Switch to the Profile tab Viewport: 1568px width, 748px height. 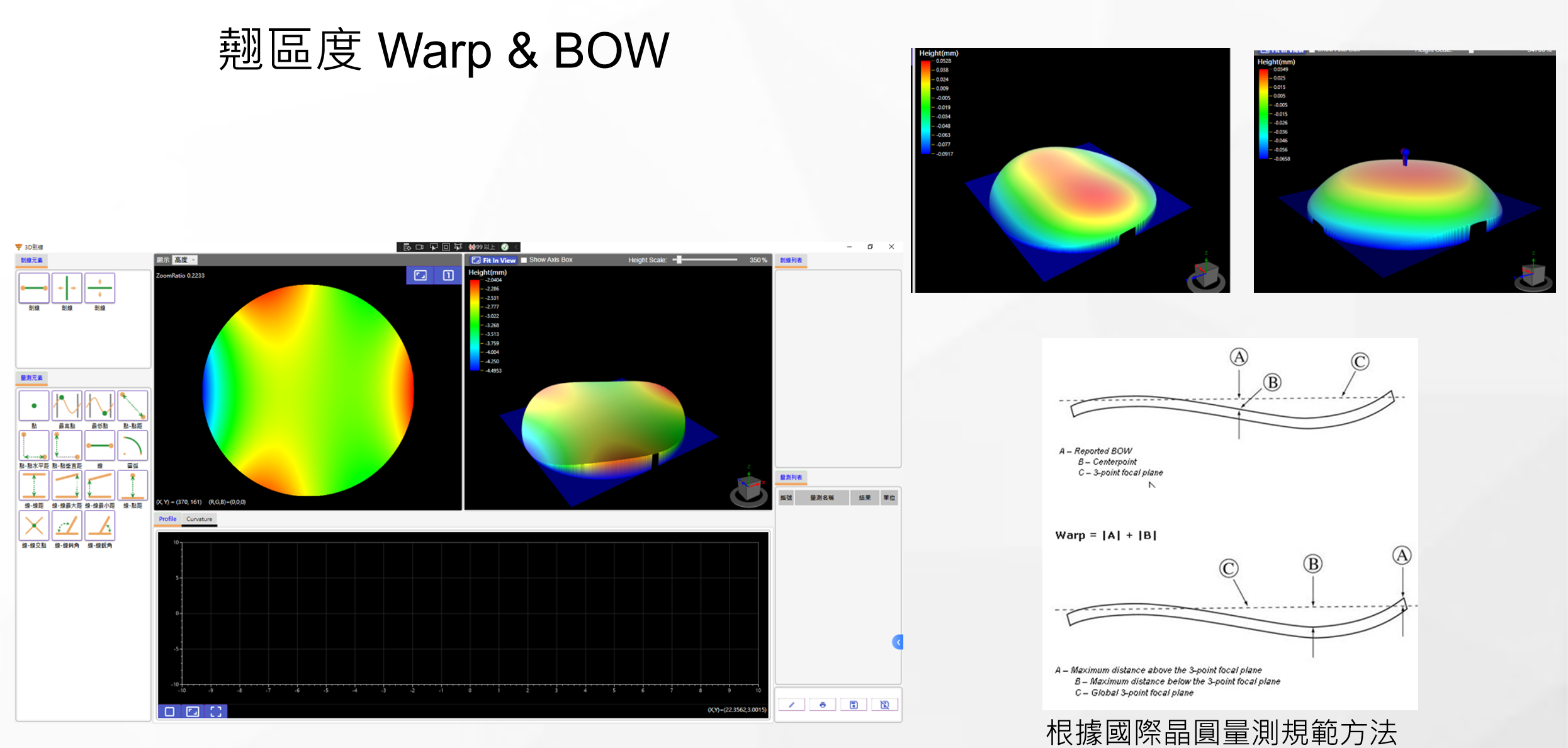[x=167, y=519]
